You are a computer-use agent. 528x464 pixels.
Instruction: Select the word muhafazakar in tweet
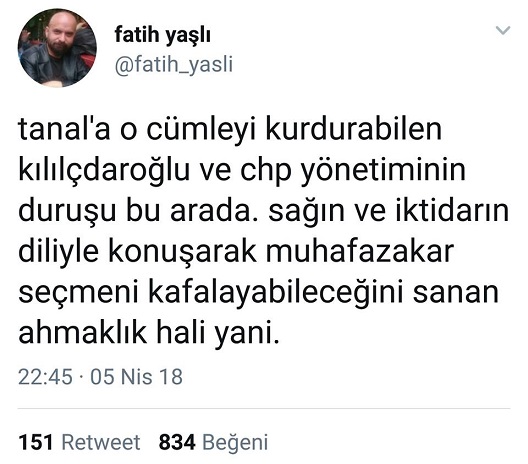[360, 252]
